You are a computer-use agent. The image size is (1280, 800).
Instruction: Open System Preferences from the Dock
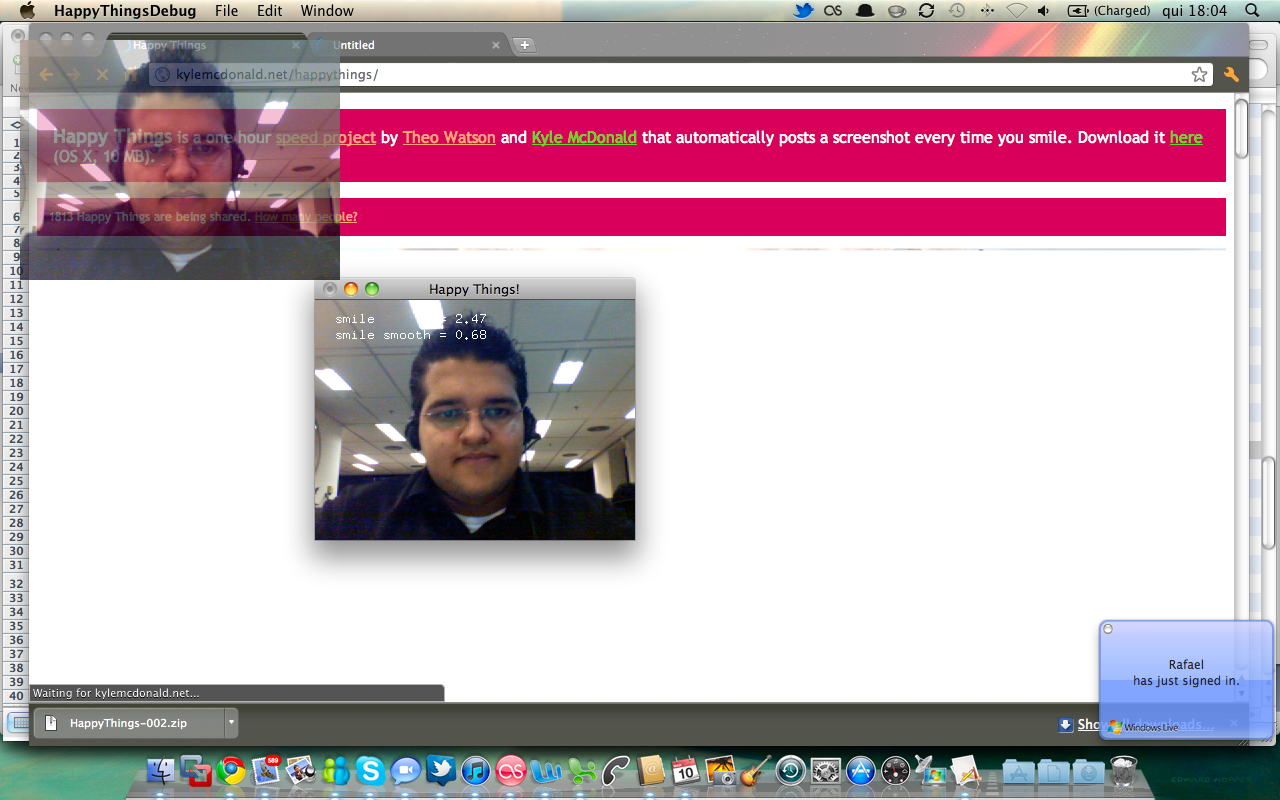coord(825,770)
